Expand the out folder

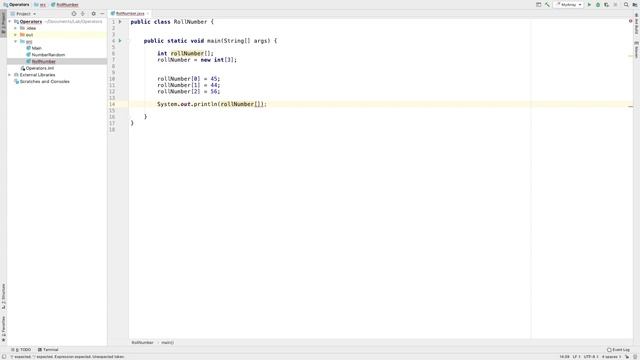click(16, 35)
